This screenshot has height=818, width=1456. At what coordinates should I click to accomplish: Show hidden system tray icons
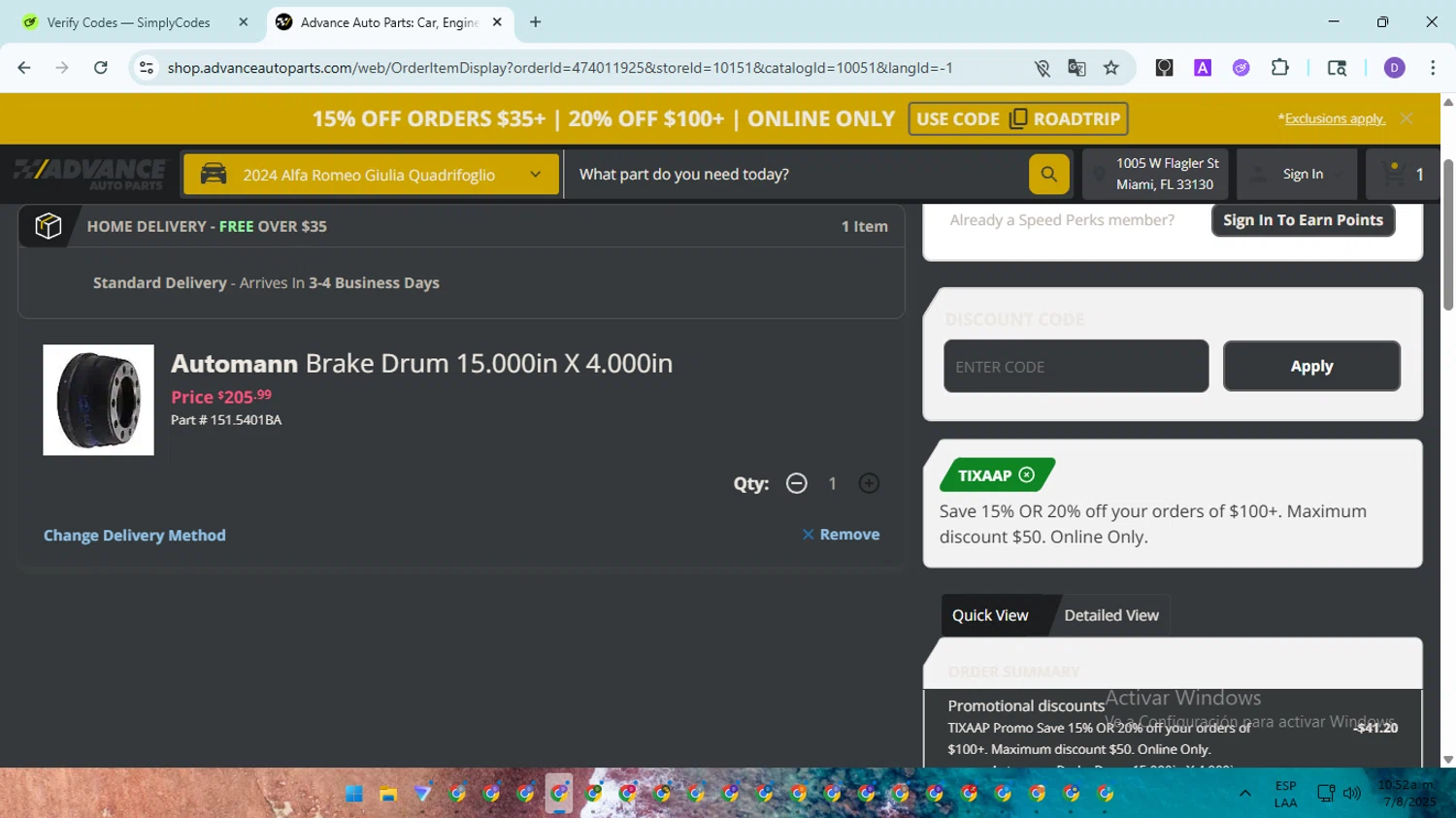pos(1244,794)
